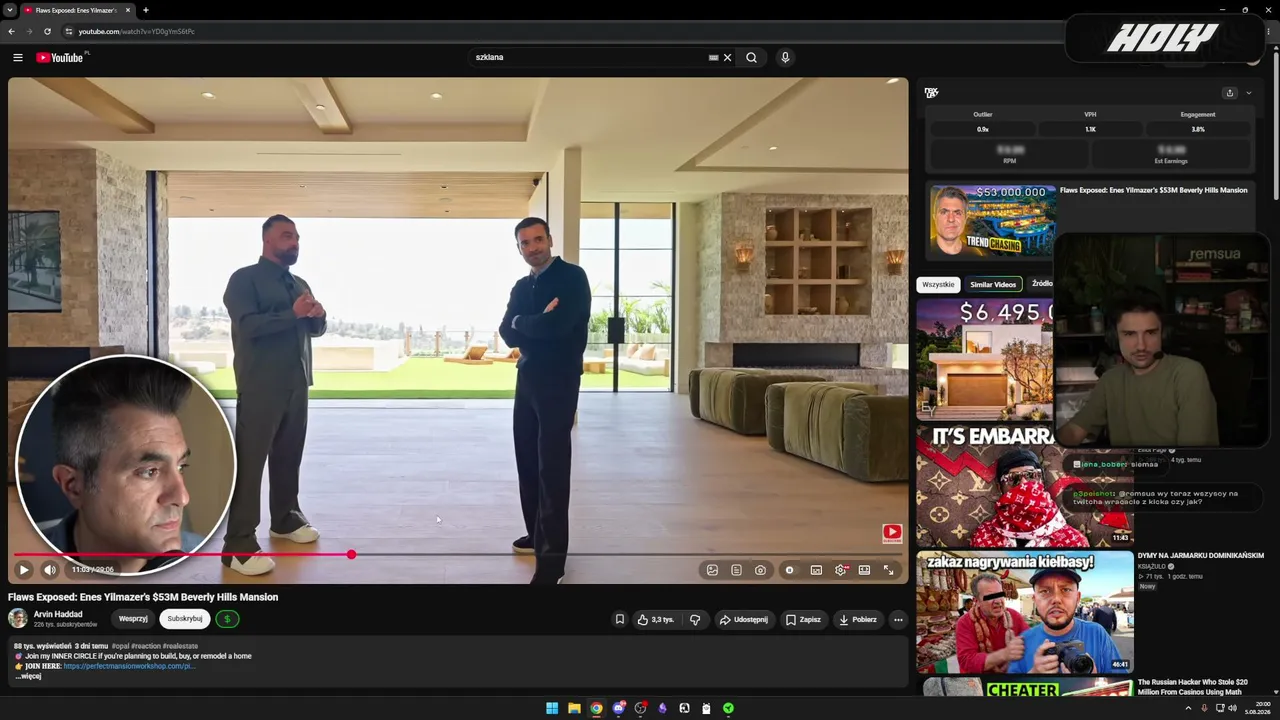Click the Engagement value 3.8%
The height and width of the screenshot is (720, 1280).
click(x=1198, y=129)
